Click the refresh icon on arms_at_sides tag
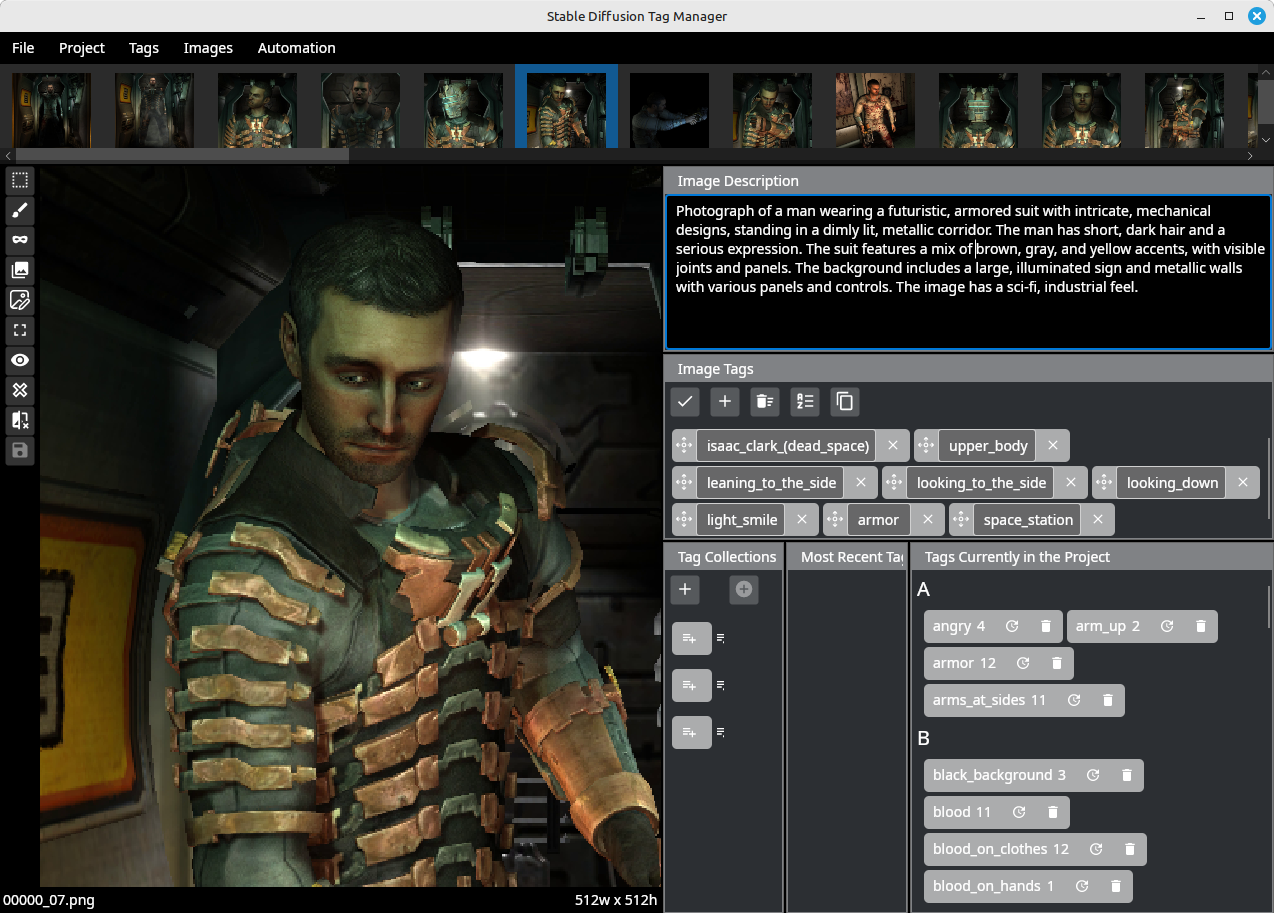The image size is (1274, 913). click(1074, 700)
